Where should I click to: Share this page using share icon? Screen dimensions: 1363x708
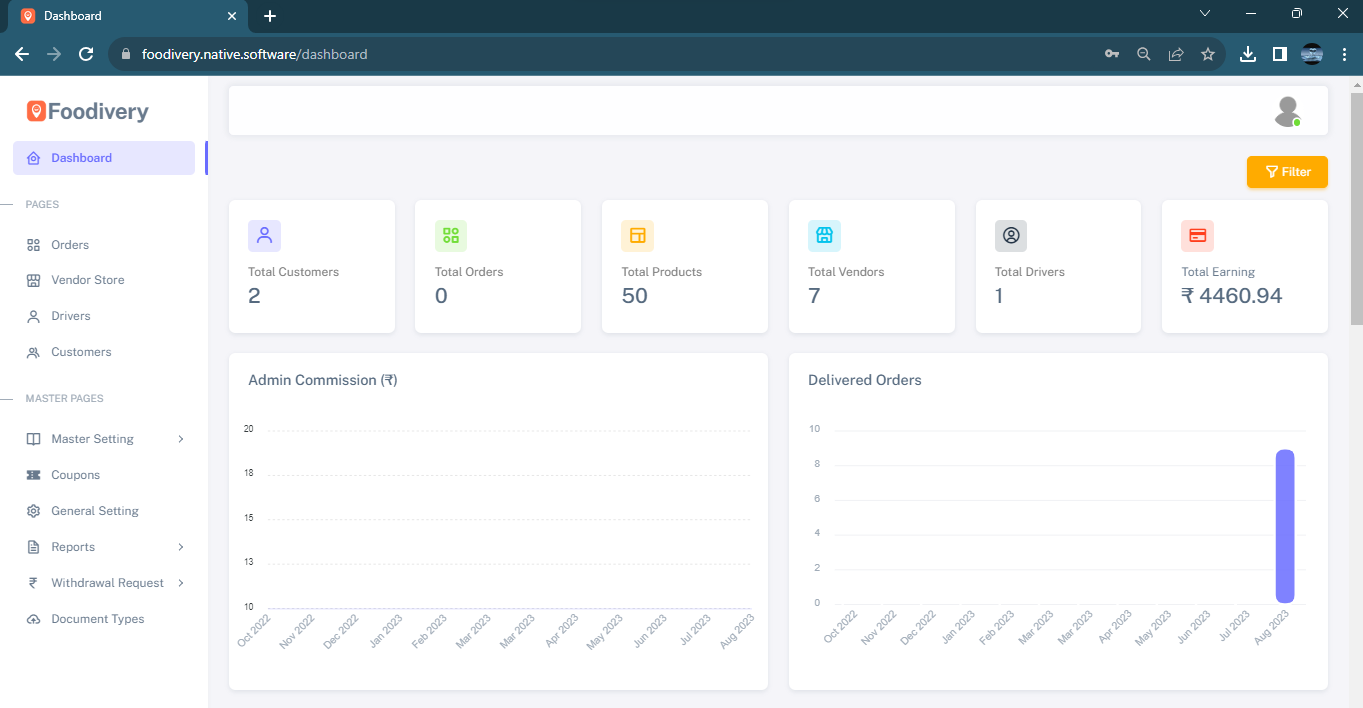click(1176, 54)
